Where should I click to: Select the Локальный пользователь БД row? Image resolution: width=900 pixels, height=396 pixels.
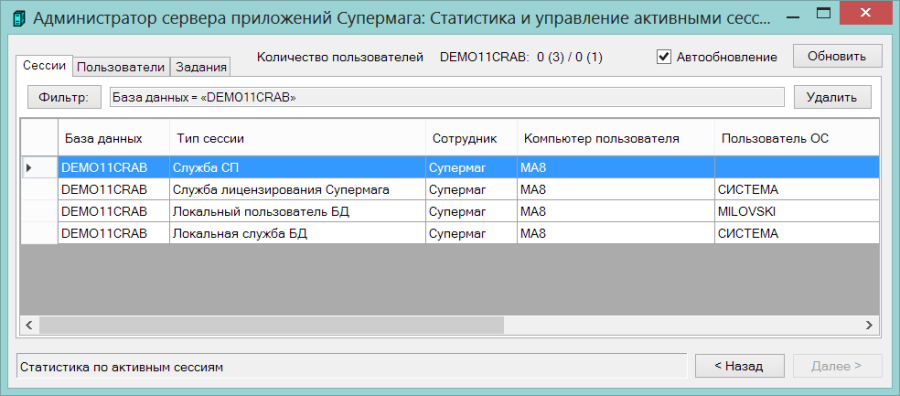click(450, 211)
